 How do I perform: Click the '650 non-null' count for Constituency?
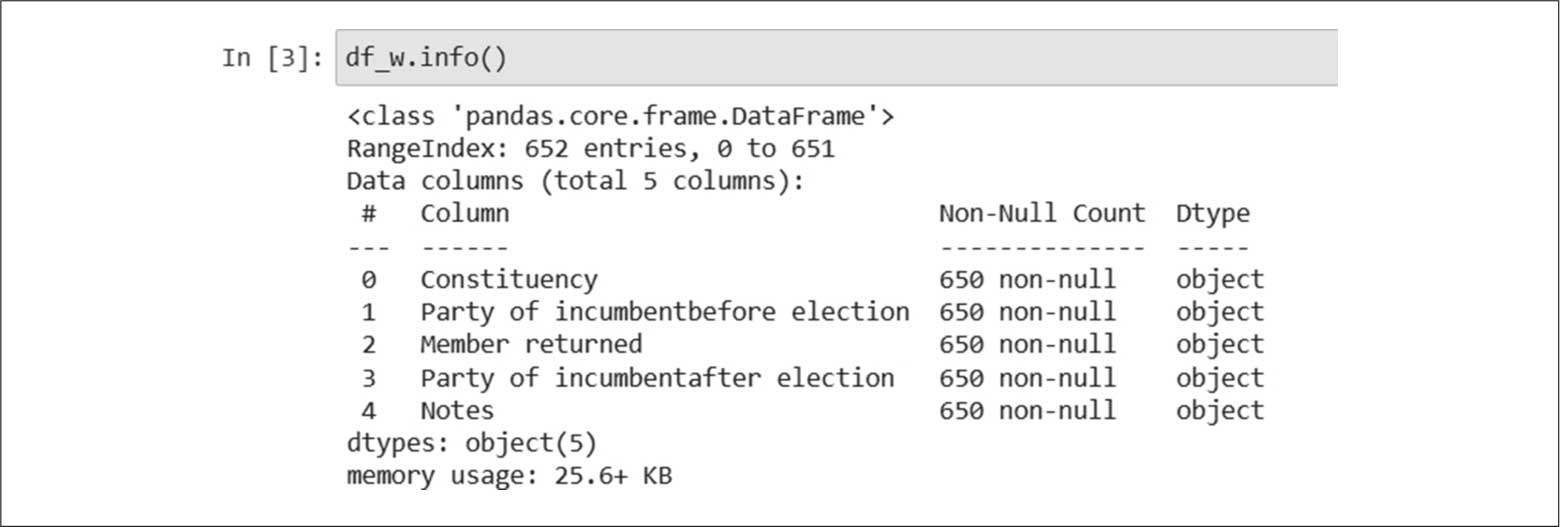pos(1027,279)
